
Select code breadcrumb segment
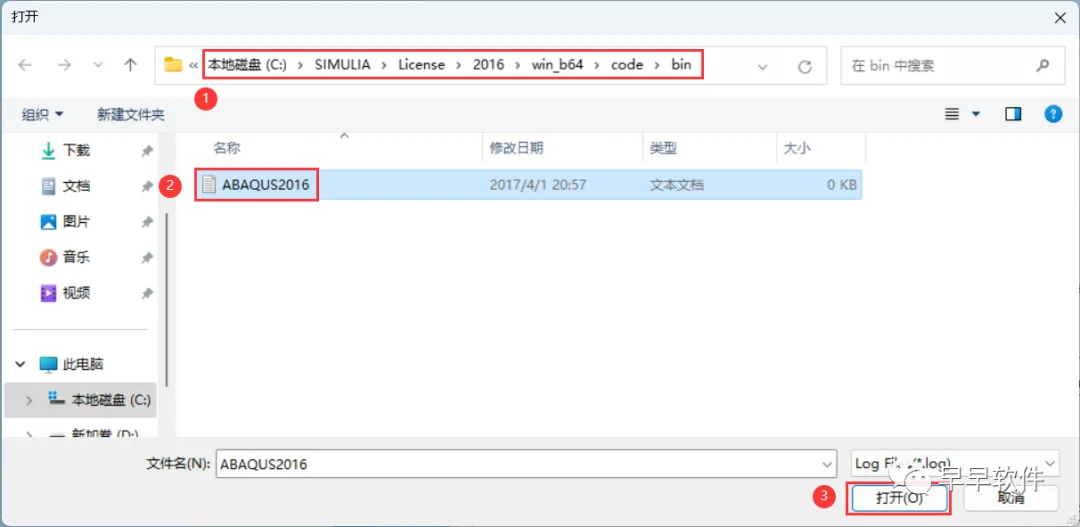point(627,65)
